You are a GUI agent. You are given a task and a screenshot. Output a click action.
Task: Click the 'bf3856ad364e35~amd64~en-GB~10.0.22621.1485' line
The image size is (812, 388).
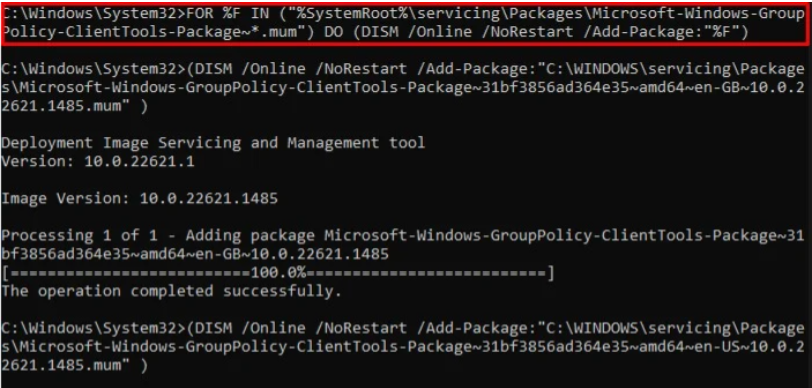point(195,254)
